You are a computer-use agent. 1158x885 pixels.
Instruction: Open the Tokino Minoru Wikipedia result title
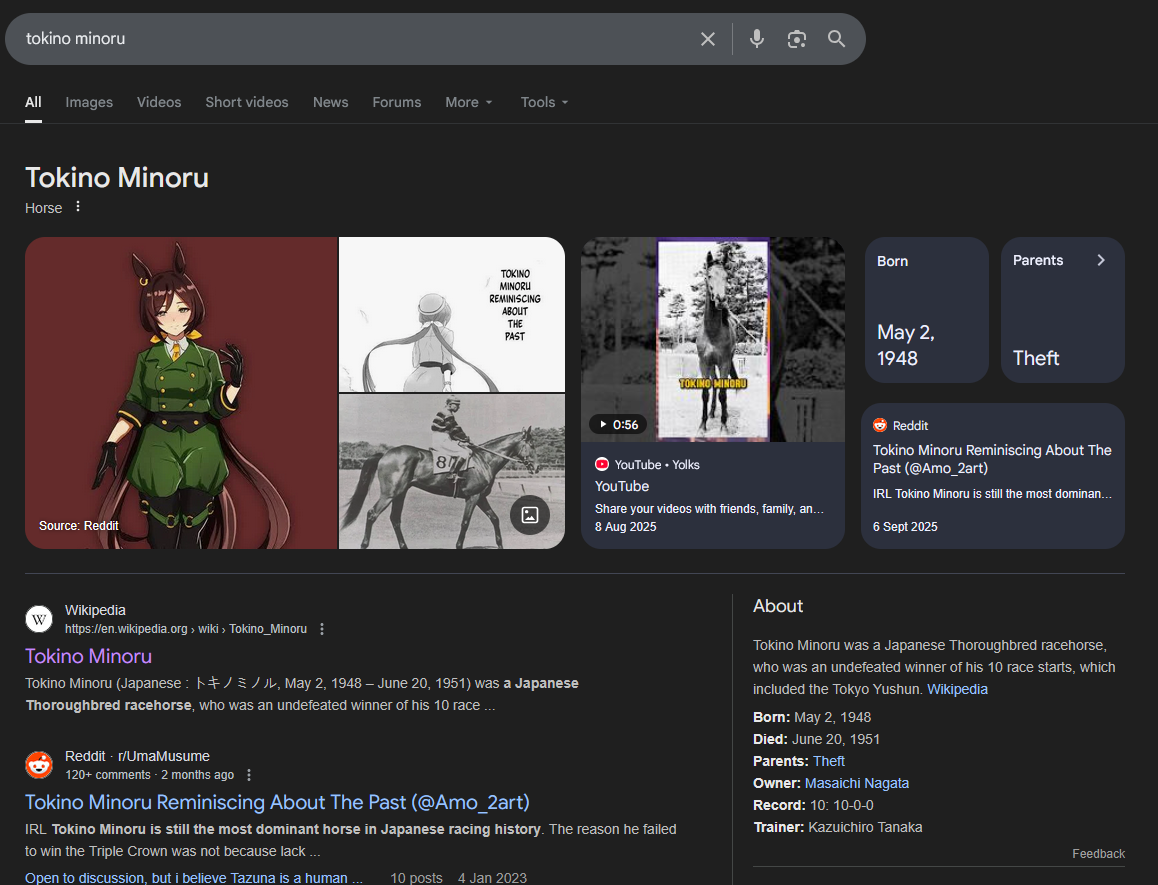coord(89,656)
